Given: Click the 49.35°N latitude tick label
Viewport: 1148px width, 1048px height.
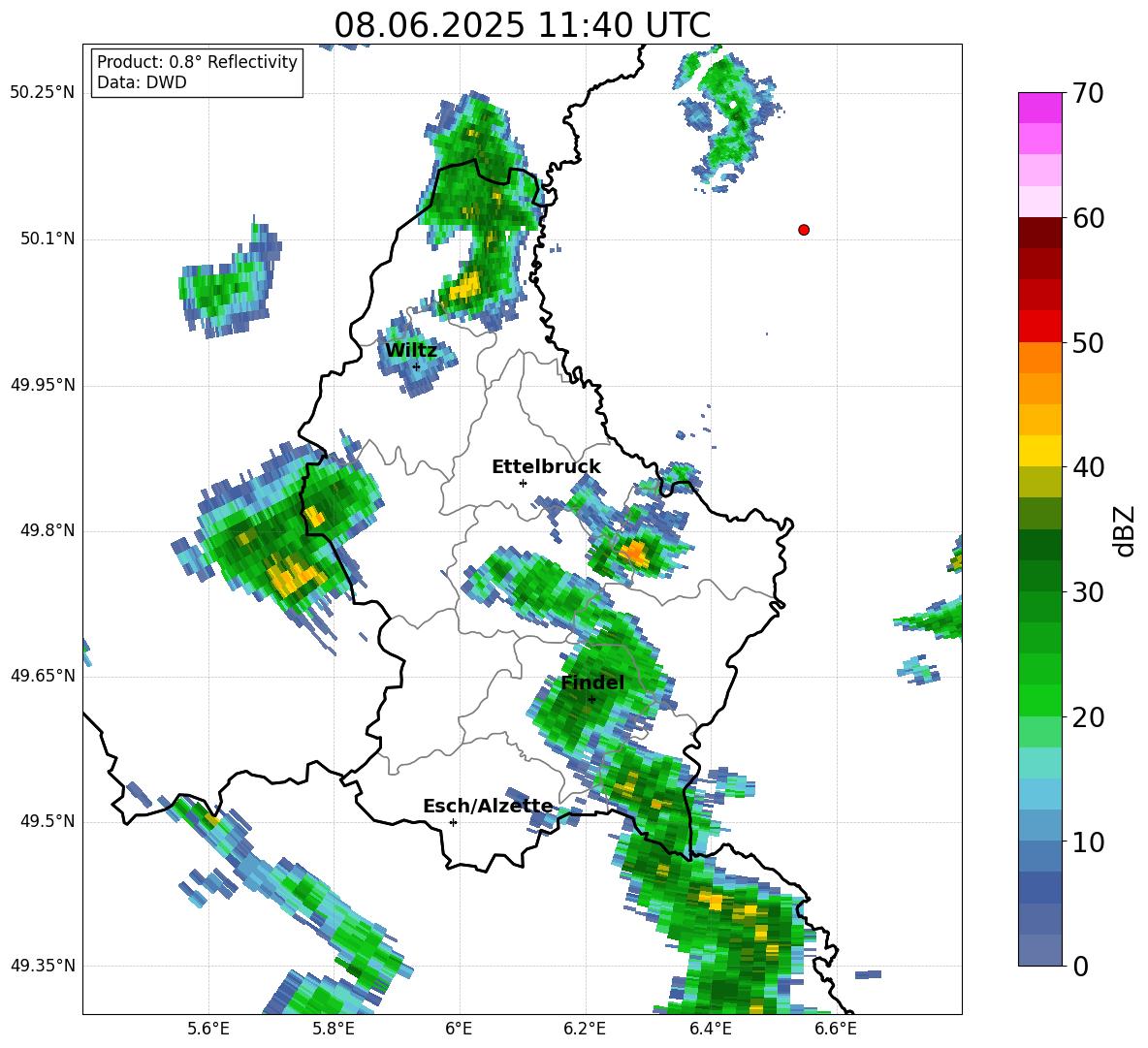Looking at the screenshot, I should coord(43,966).
